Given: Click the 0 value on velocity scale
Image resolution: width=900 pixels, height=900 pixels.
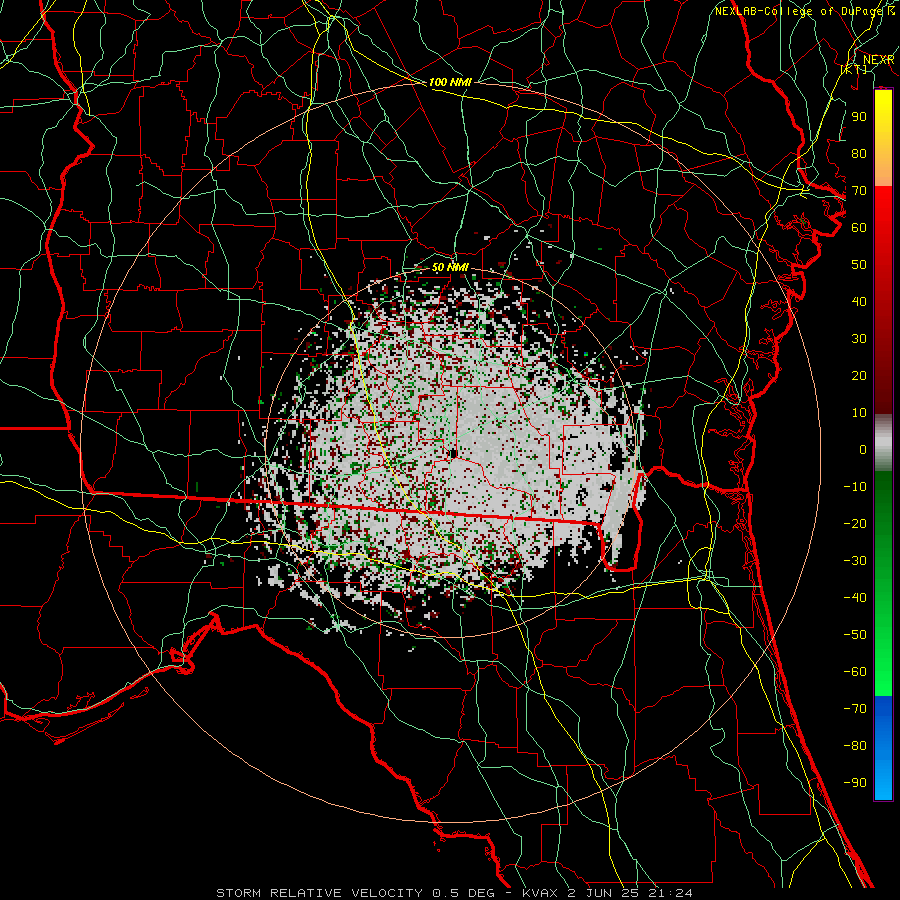Looking at the screenshot, I should (862, 449).
